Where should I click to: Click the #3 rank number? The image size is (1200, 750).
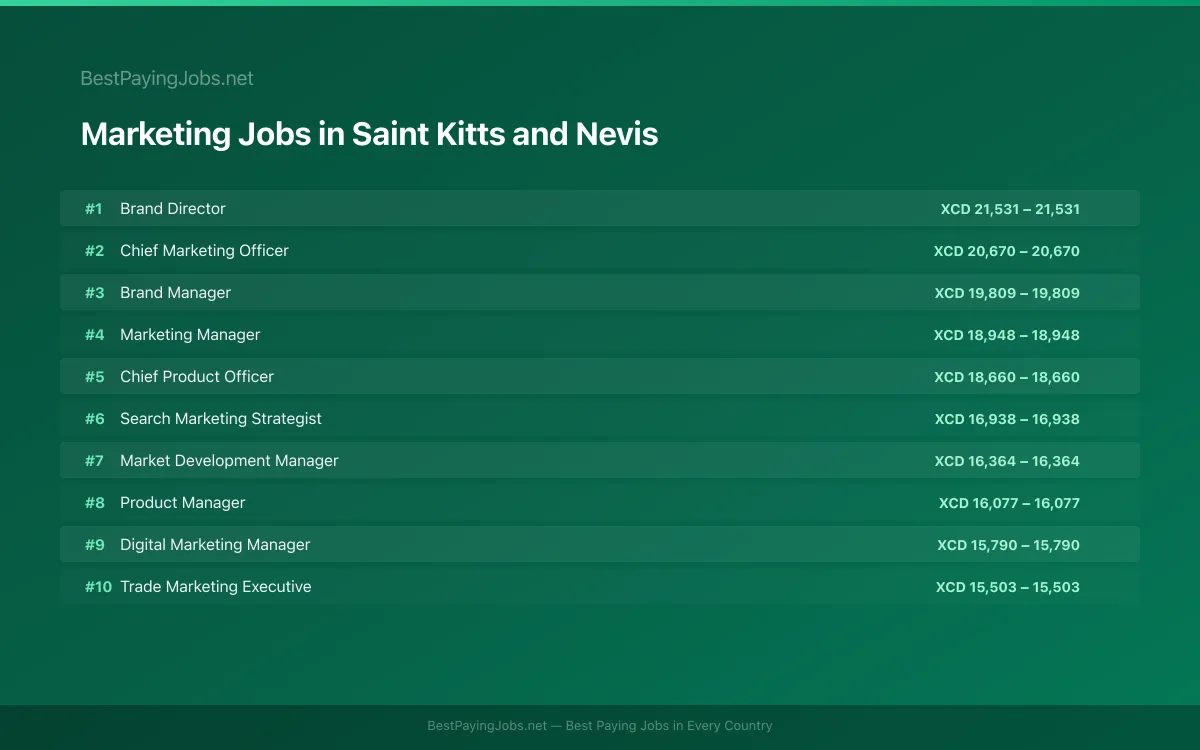(x=94, y=293)
